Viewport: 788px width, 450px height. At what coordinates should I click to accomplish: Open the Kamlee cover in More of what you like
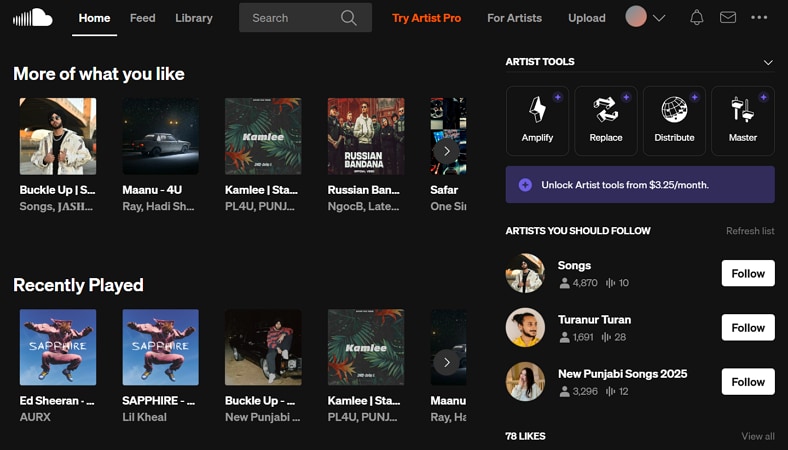[x=263, y=136]
